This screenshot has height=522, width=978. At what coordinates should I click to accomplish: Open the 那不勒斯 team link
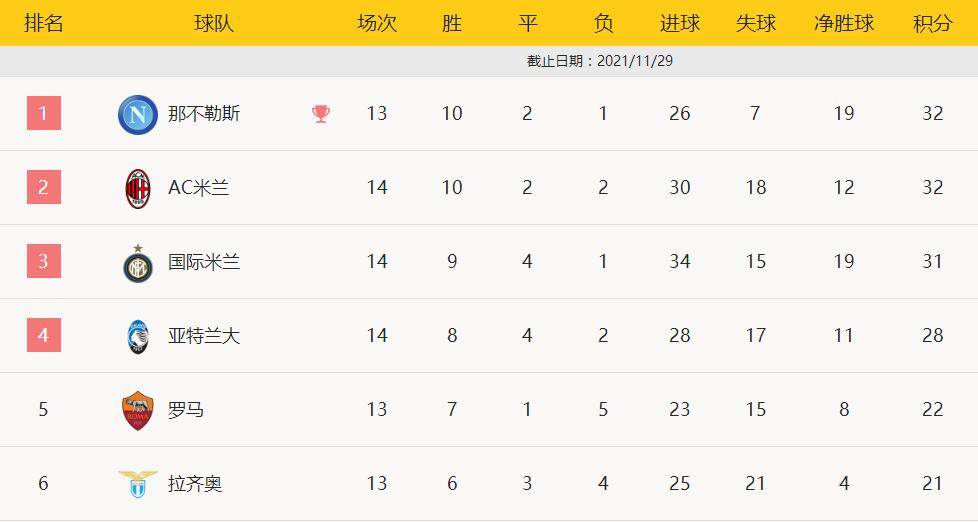204,114
